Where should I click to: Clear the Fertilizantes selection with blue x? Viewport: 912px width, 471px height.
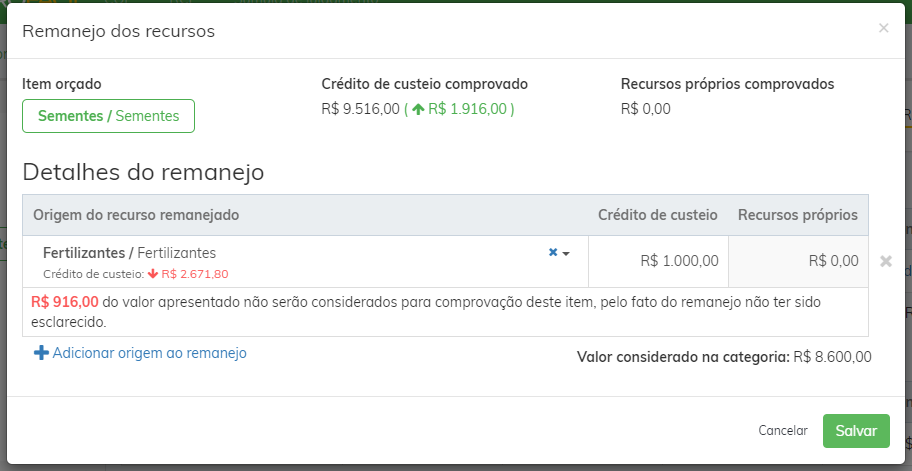pyautogui.click(x=553, y=252)
